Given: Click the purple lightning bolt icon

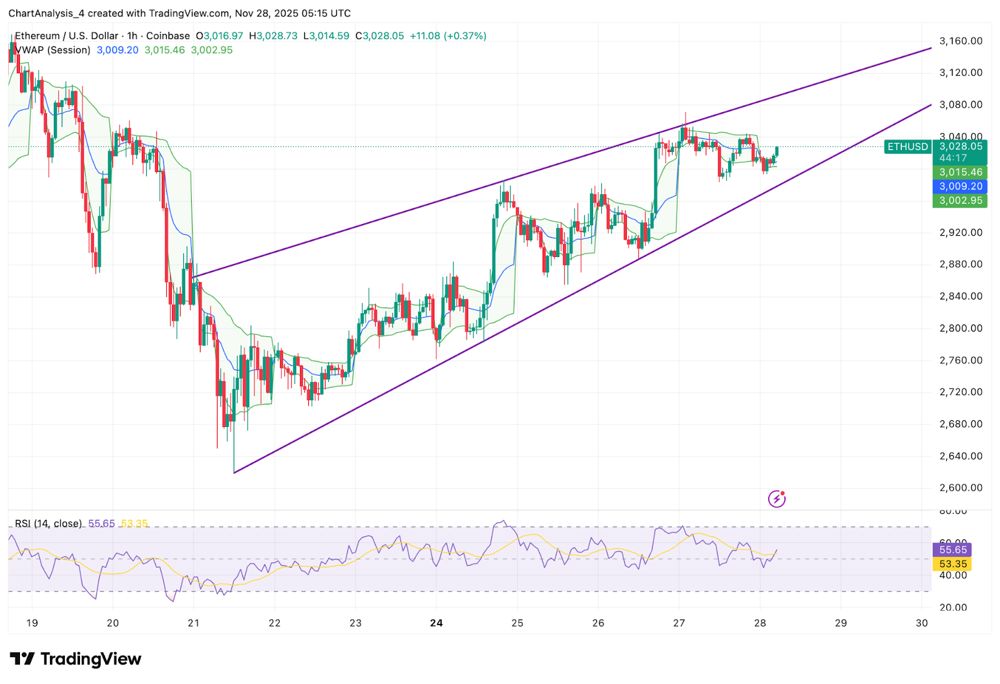Looking at the screenshot, I should pyautogui.click(x=777, y=498).
